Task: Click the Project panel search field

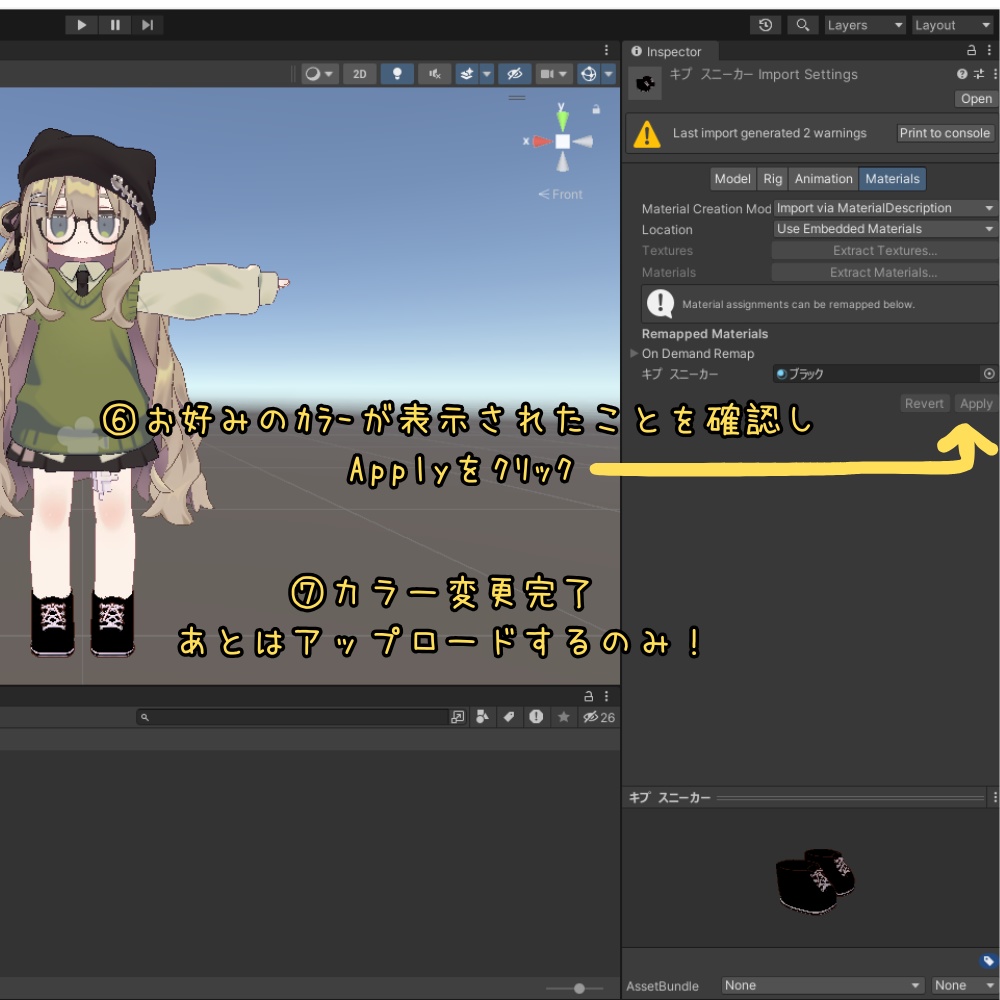Action: point(292,717)
